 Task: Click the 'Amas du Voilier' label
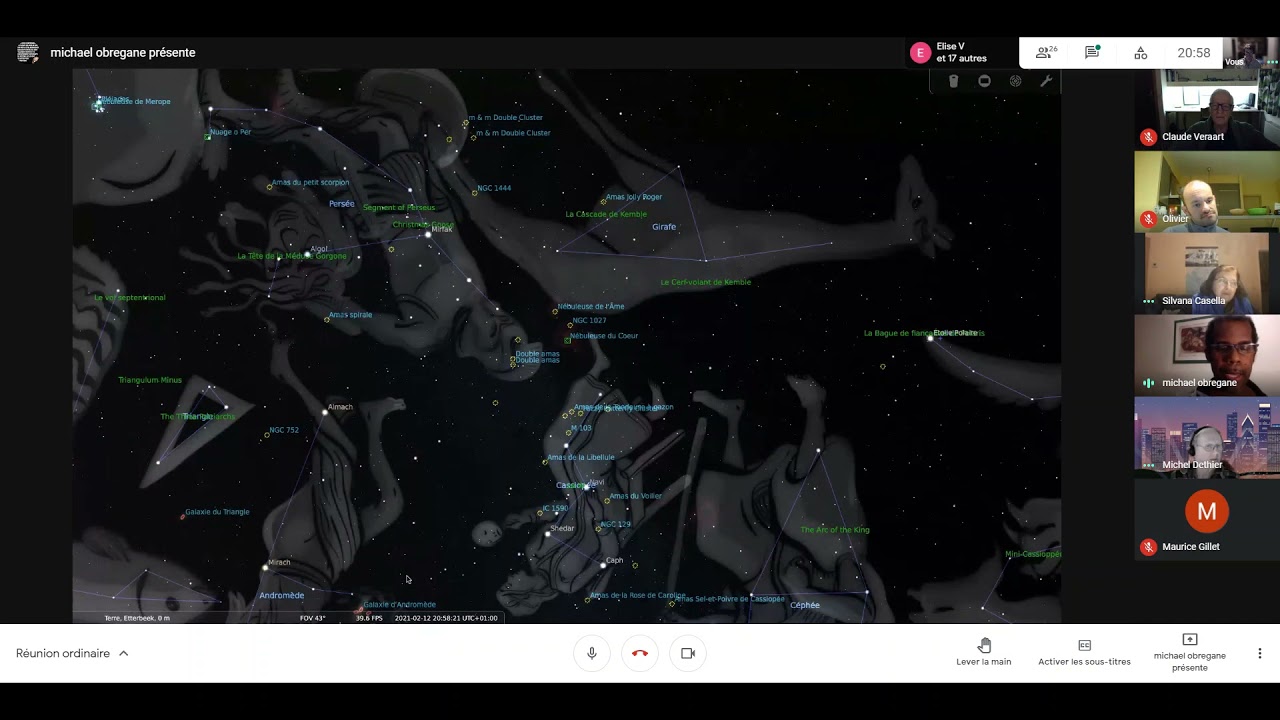click(636, 496)
